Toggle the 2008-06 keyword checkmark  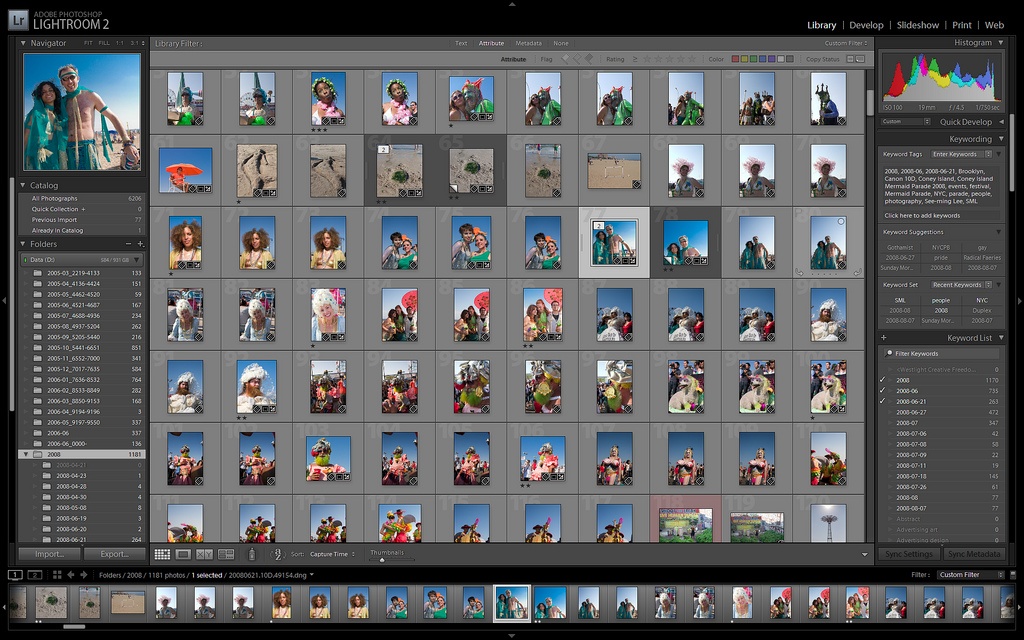point(882,391)
